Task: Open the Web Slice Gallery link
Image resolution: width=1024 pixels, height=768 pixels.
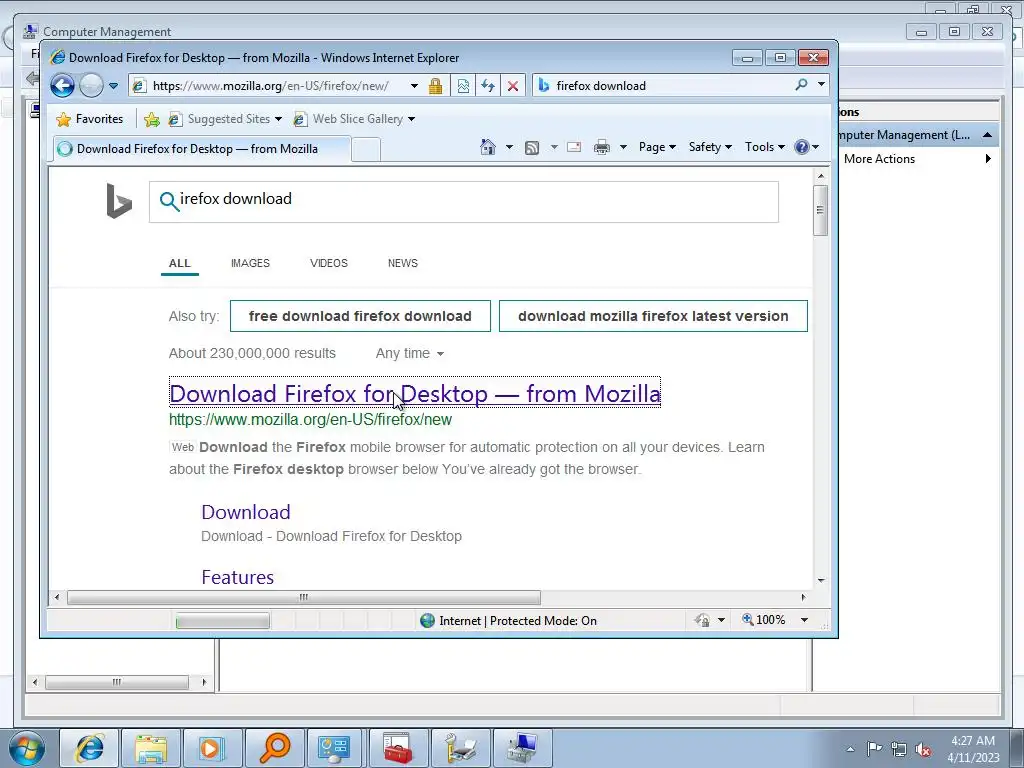Action: 355,119
